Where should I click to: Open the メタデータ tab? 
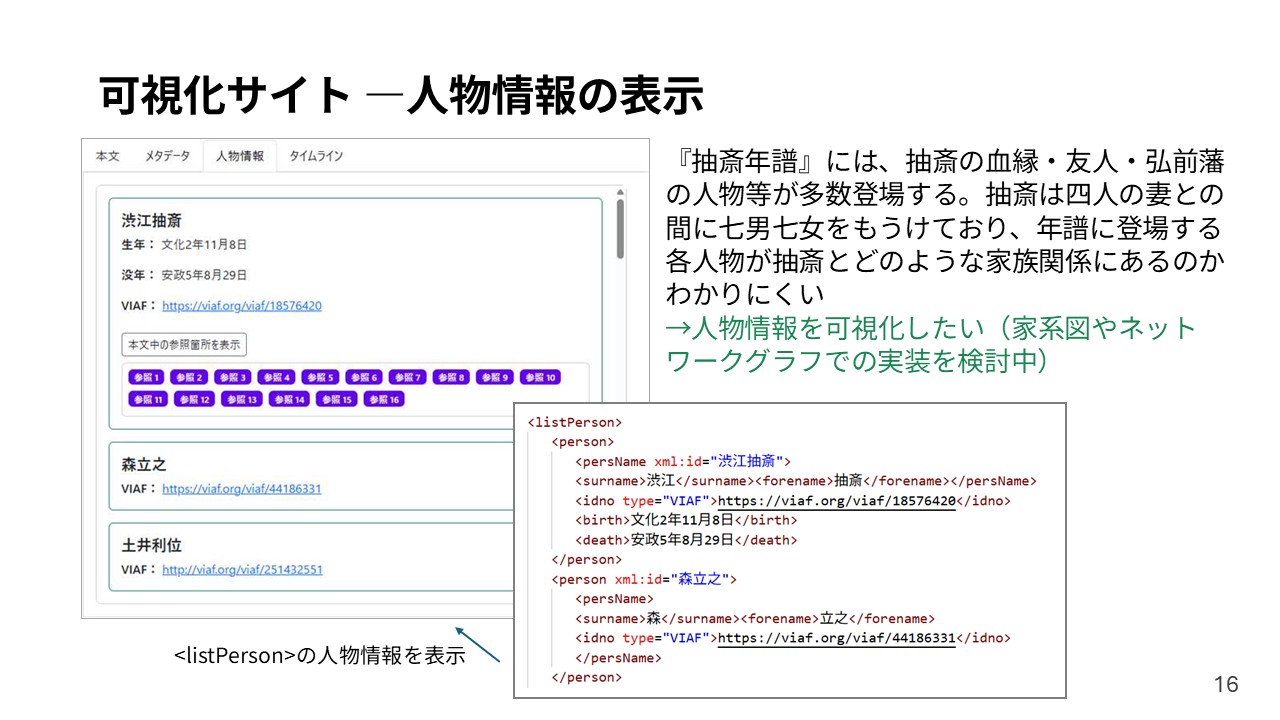pos(167,156)
